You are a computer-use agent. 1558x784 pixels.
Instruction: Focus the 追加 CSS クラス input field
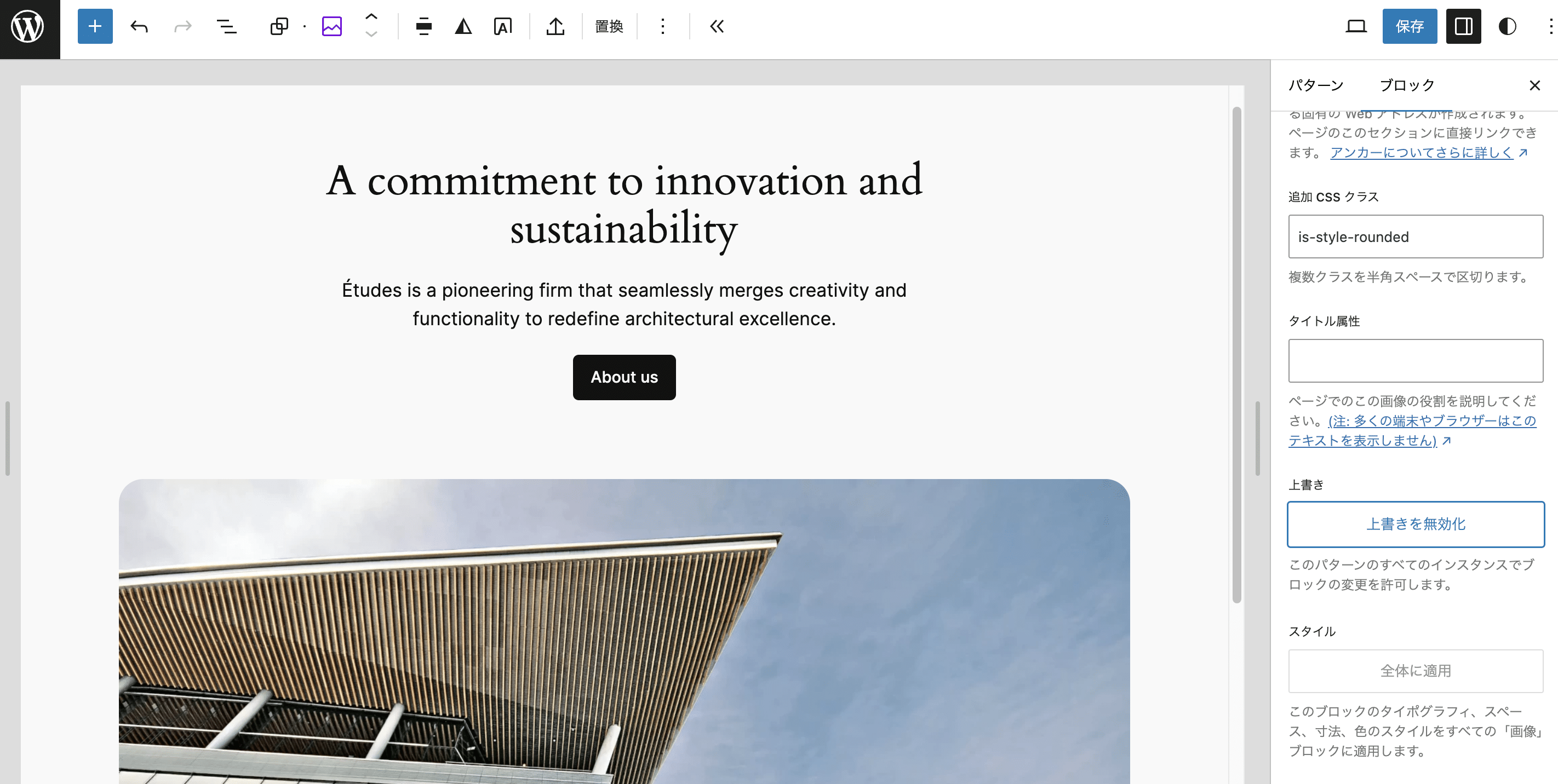tap(1415, 237)
